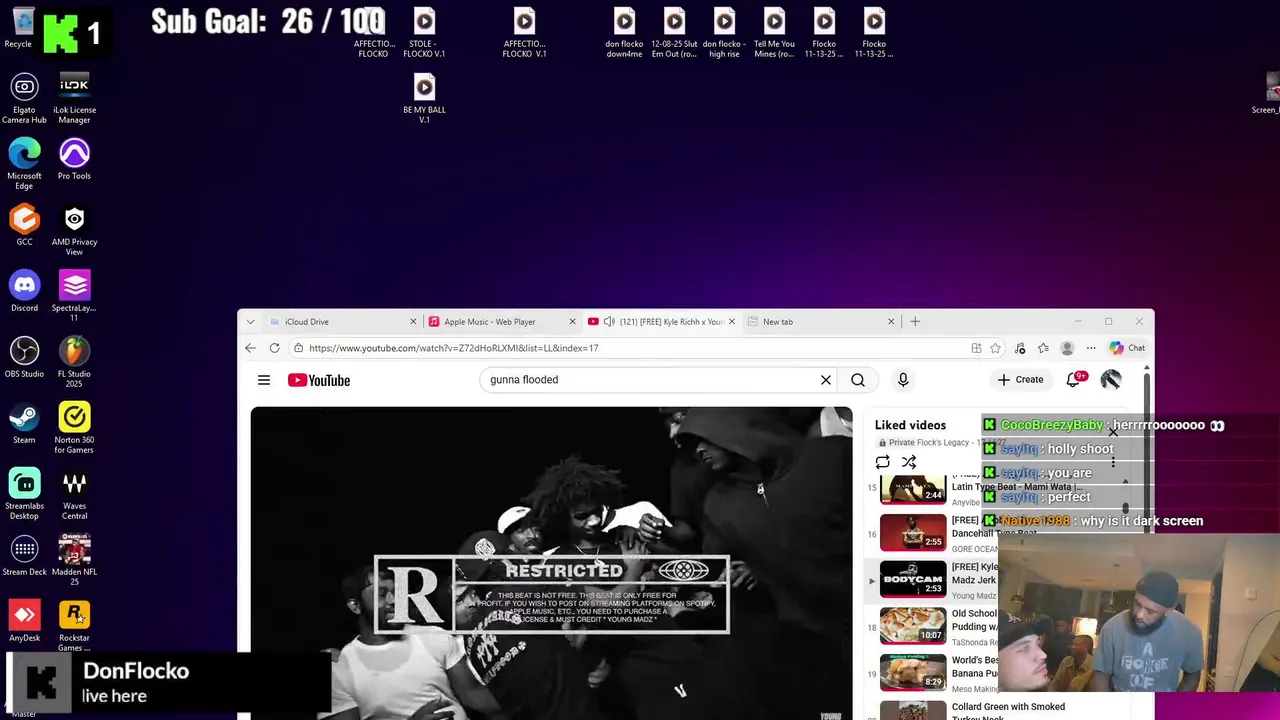This screenshot has height=720, width=1280.
Task: Start YouTube voice search with microphone
Action: pyautogui.click(x=903, y=380)
